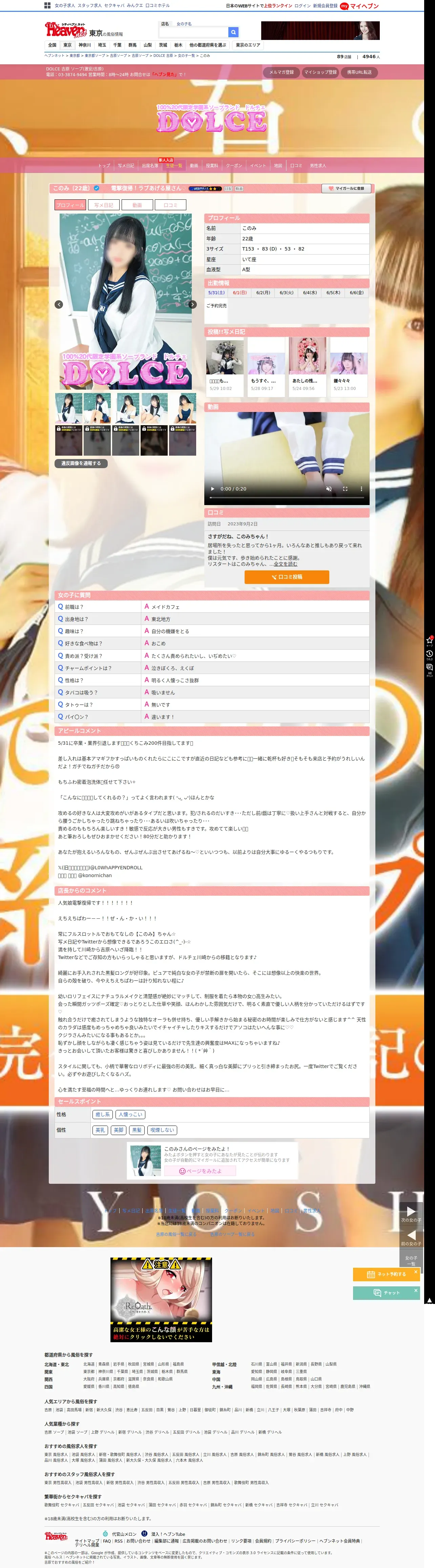435x1568 pixels.
Task: Switch to the 口コミ profile tab
Action: click(x=171, y=205)
